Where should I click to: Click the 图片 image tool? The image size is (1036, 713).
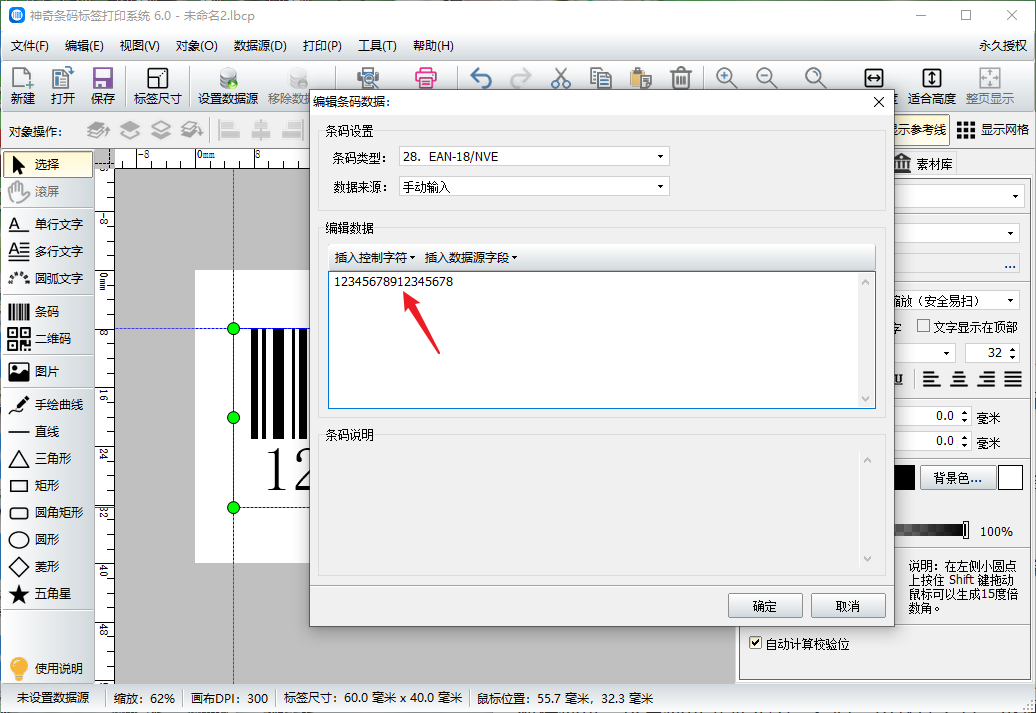click(x=47, y=372)
